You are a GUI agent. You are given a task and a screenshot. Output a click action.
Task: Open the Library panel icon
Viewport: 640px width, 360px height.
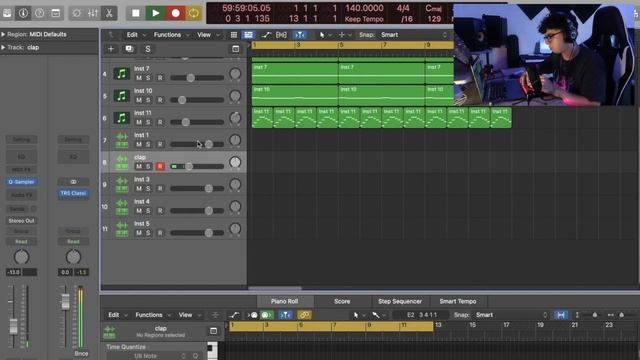[7, 13]
